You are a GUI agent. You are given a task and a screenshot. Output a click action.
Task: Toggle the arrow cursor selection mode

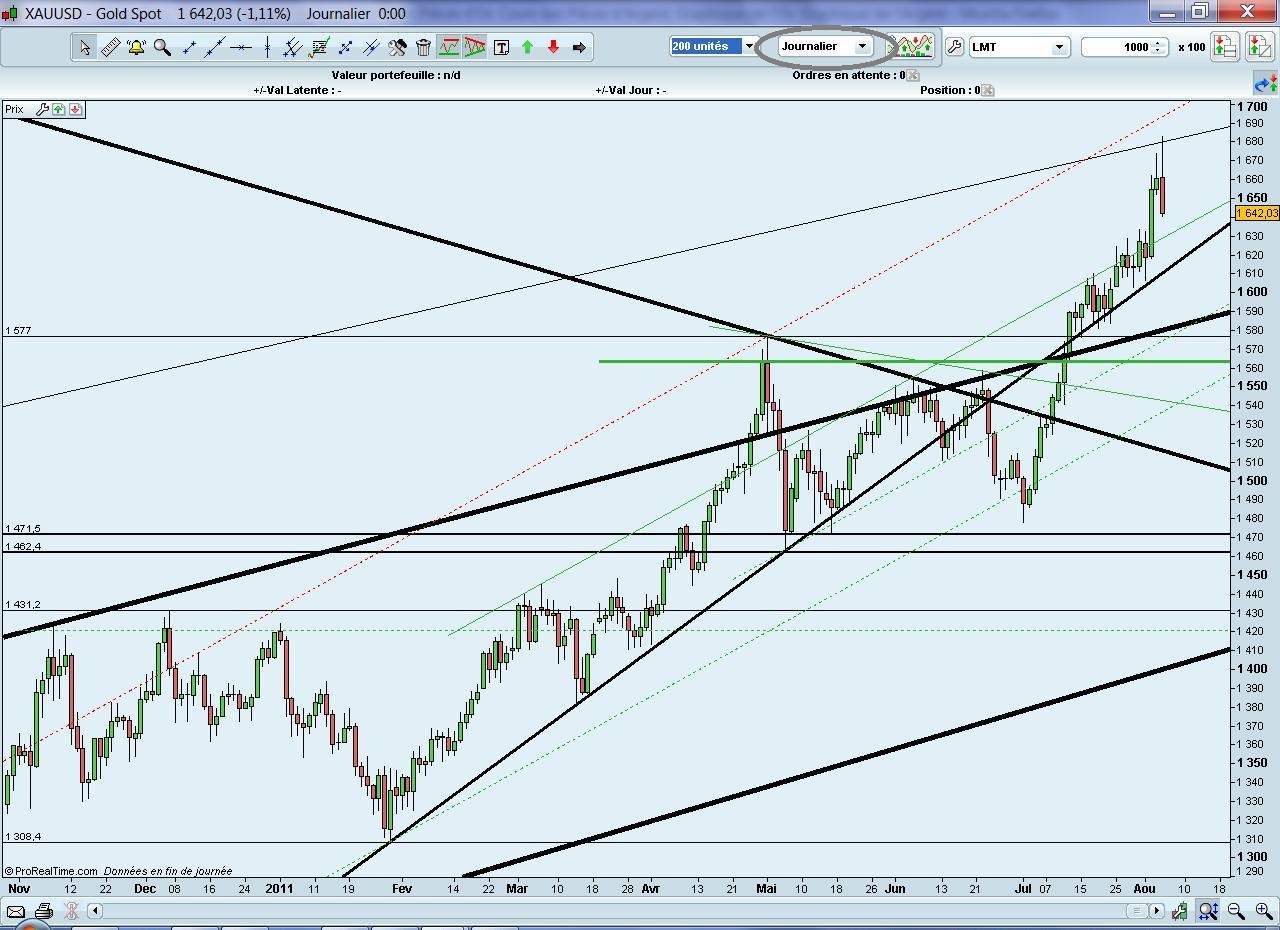(x=85, y=47)
